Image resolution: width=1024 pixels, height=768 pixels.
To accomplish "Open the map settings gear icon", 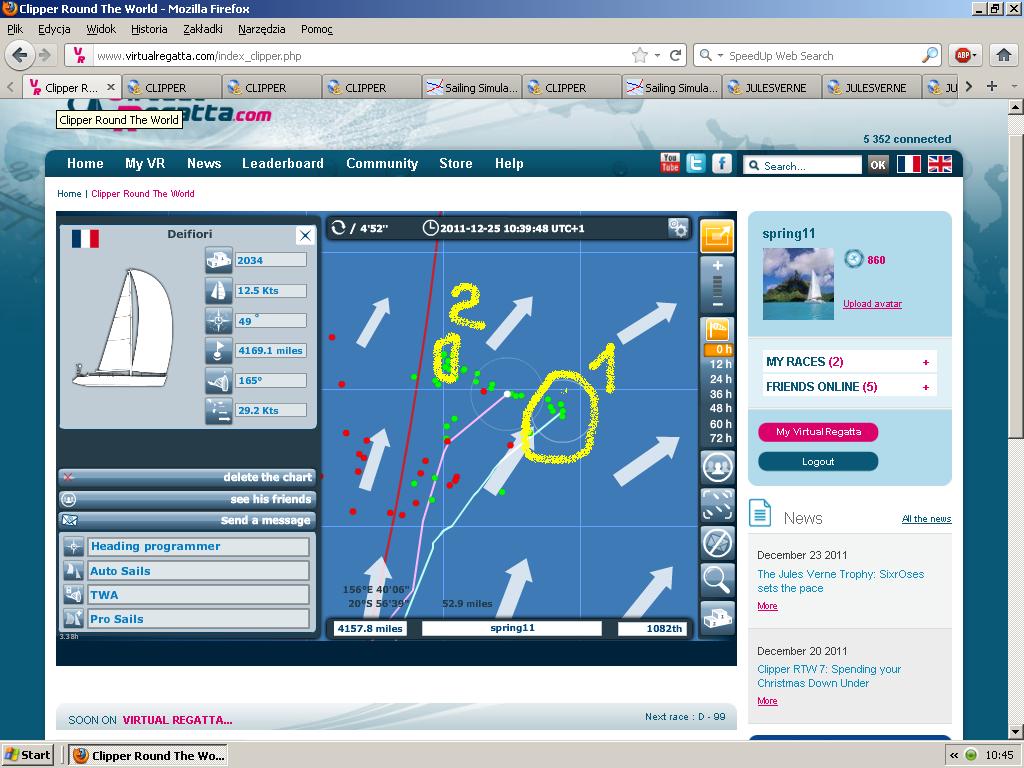I will click(x=679, y=229).
